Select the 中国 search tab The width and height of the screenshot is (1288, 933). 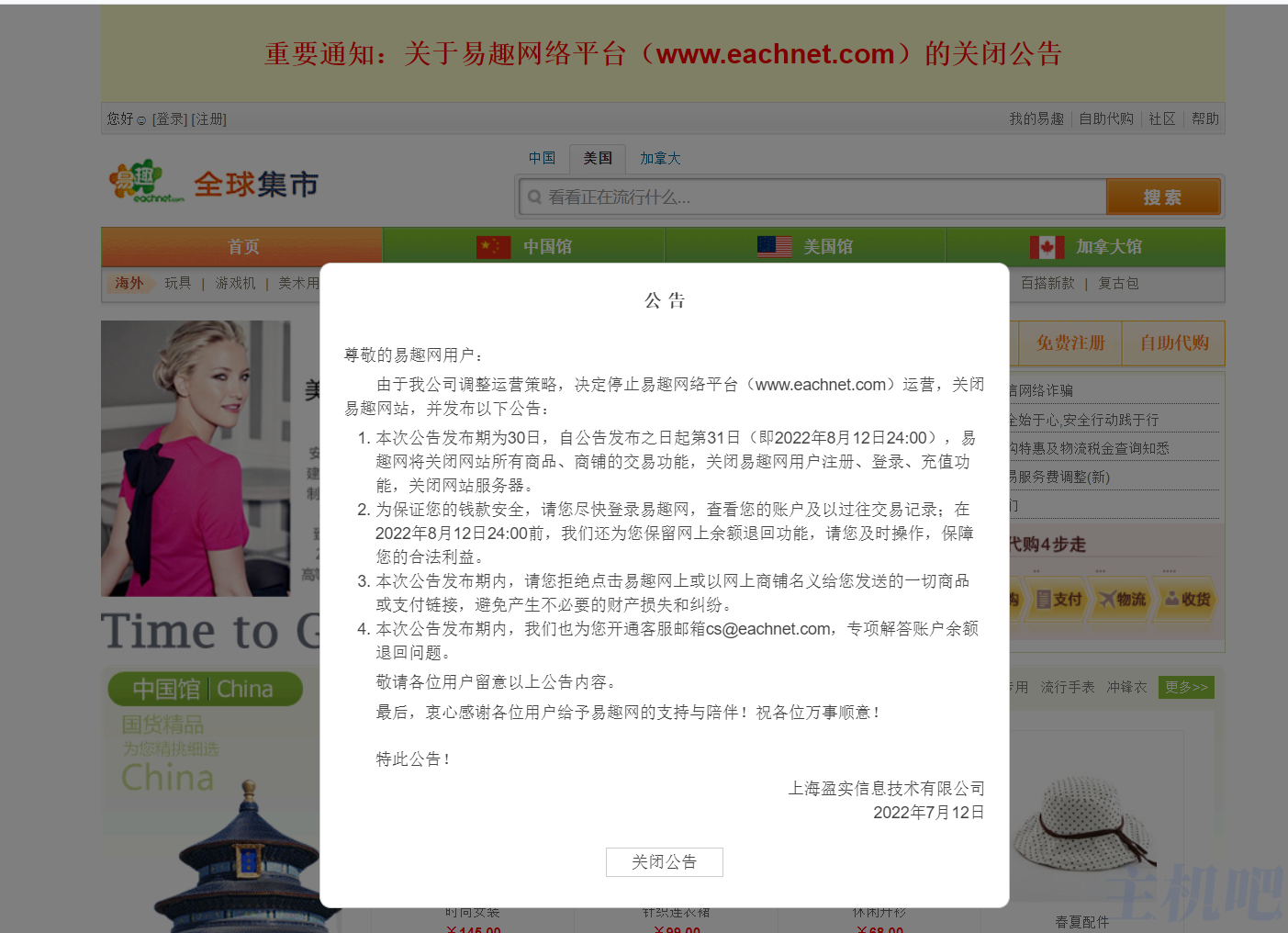(x=542, y=158)
